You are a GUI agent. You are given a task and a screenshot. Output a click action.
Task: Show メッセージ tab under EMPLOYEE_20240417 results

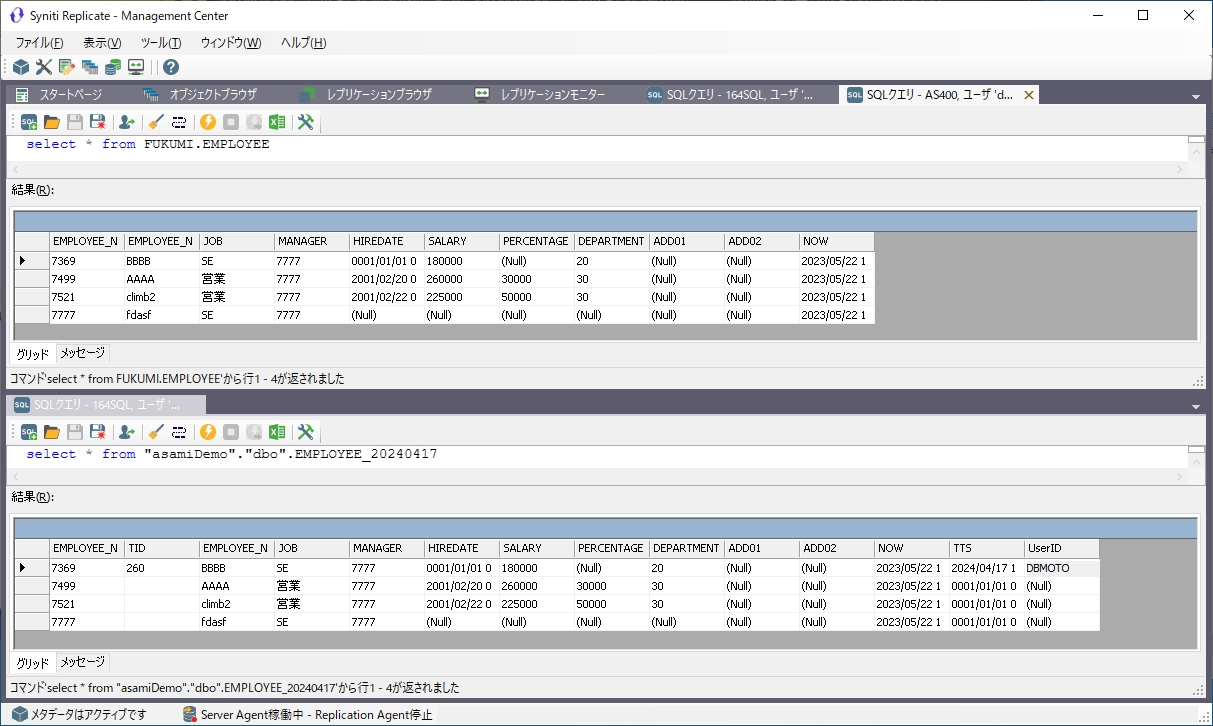[82, 662]
